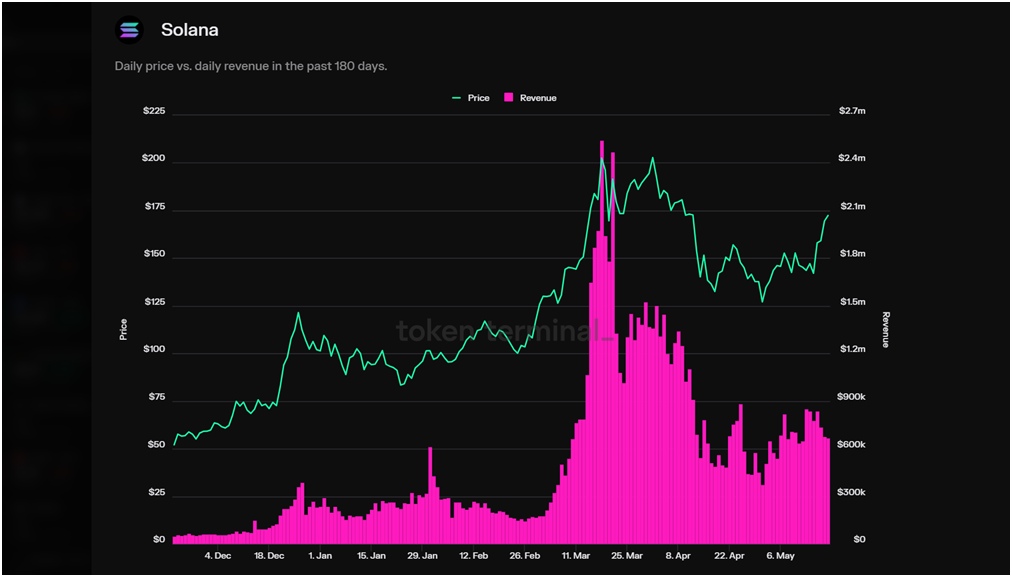Click the 11. Mar date label

[576, 556]
